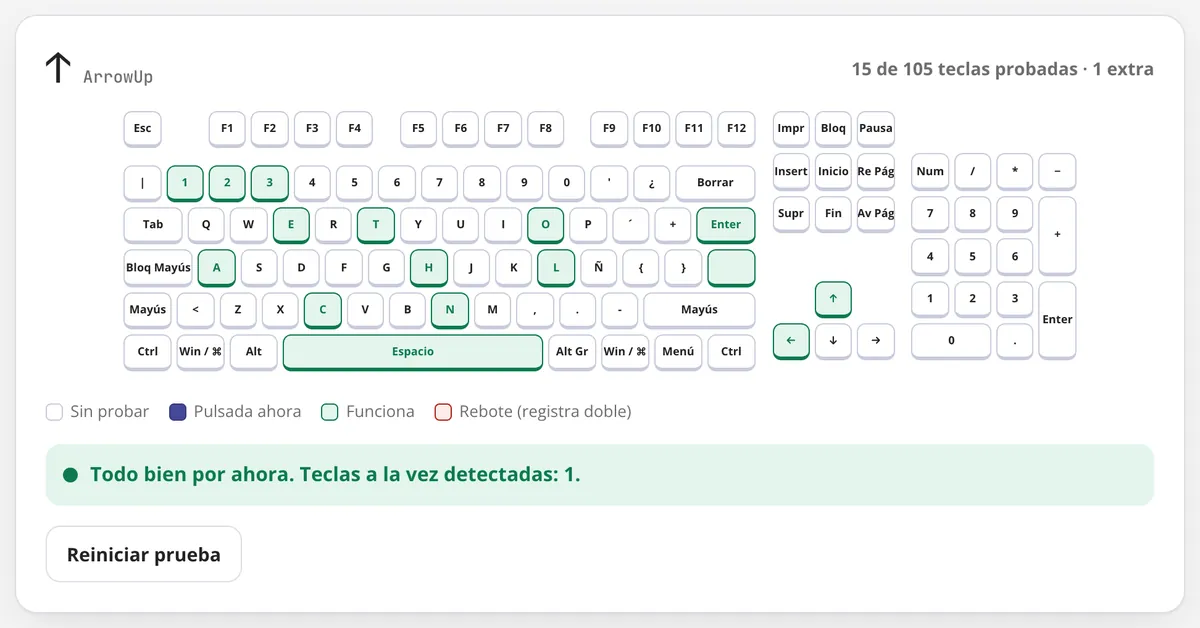Click the Q key
The image size is (1200, 628).
206,225
